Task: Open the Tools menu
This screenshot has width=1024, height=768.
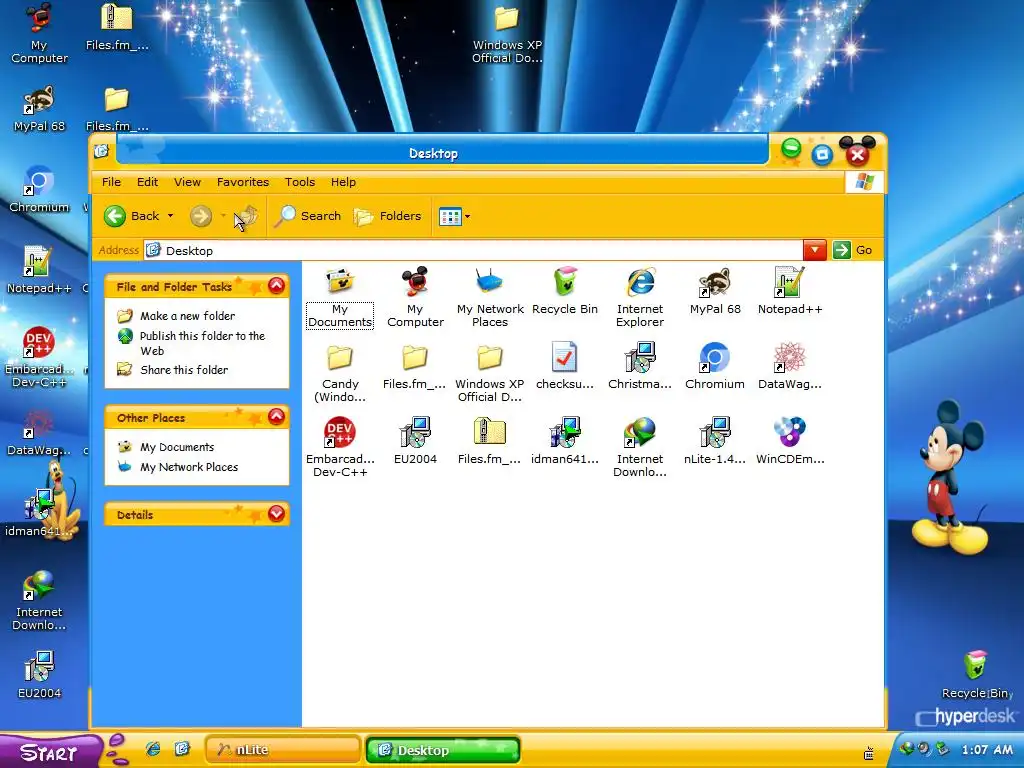Action: [300, 182]
